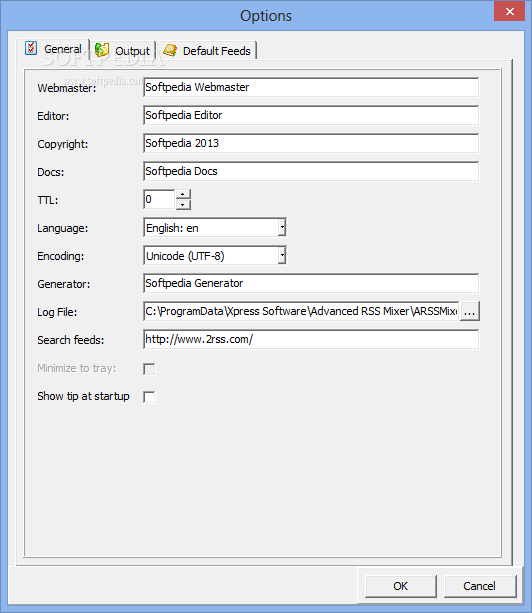This screenshot has width=532, height=613.
Task: Toggle the Minimize to tray checkbox
Action: (x=149, y=369)
